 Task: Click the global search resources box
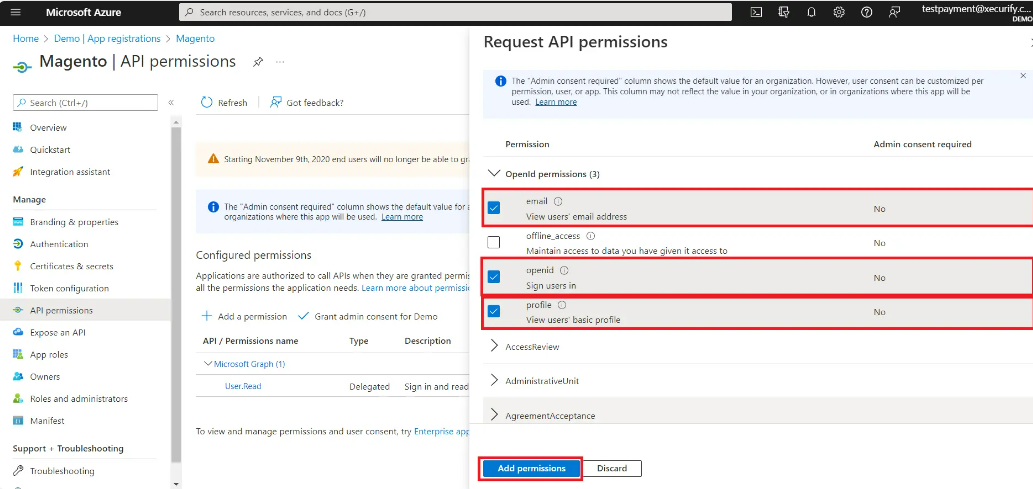point(455,12)
